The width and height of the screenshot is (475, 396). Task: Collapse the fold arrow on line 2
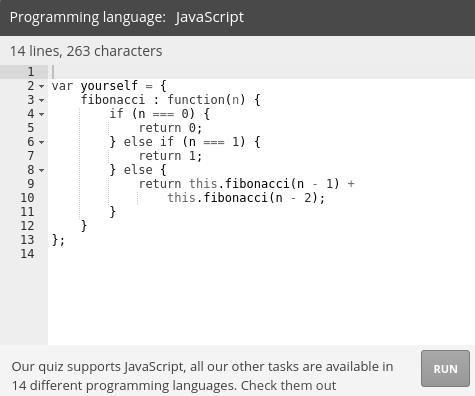41,86
